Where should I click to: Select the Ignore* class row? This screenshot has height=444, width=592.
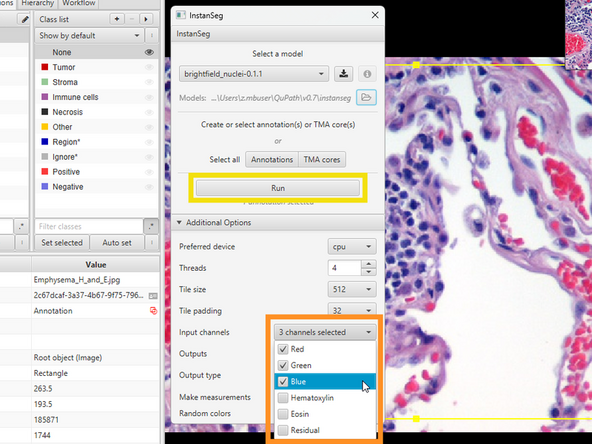pos(96,157)
